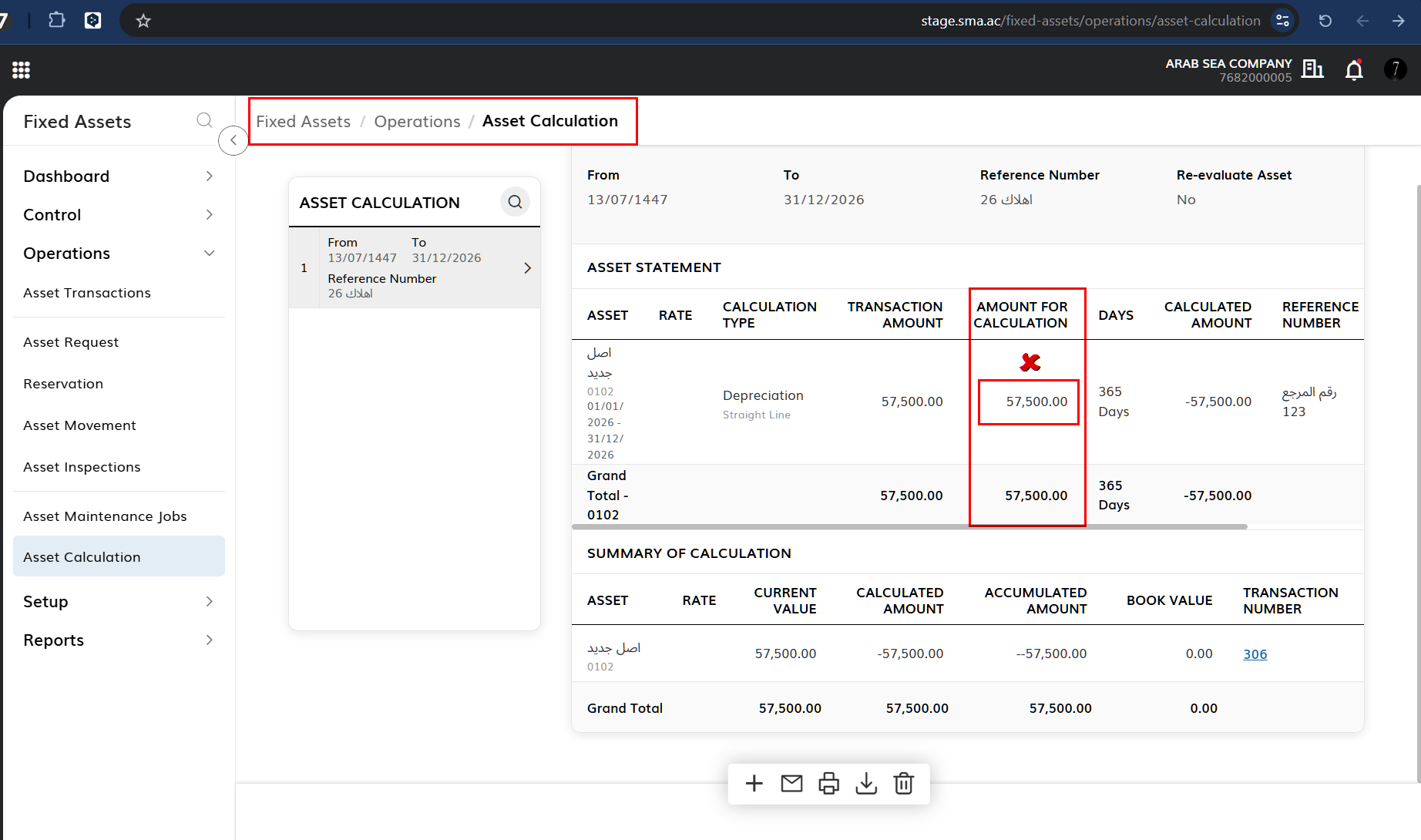Click the Asset Statement horizontal scrollbar
The height and width of the screenshot is (840, 1421).
(909, 527)
